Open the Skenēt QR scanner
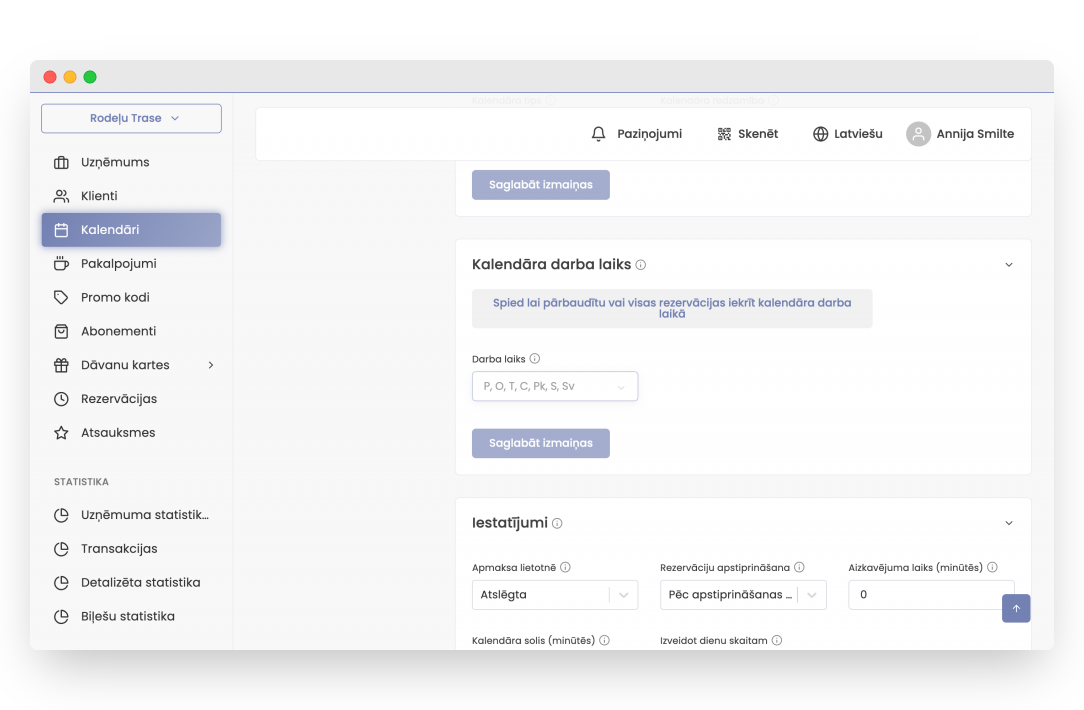The height and width of the screenshot is (710, 1084). point(724,134)
